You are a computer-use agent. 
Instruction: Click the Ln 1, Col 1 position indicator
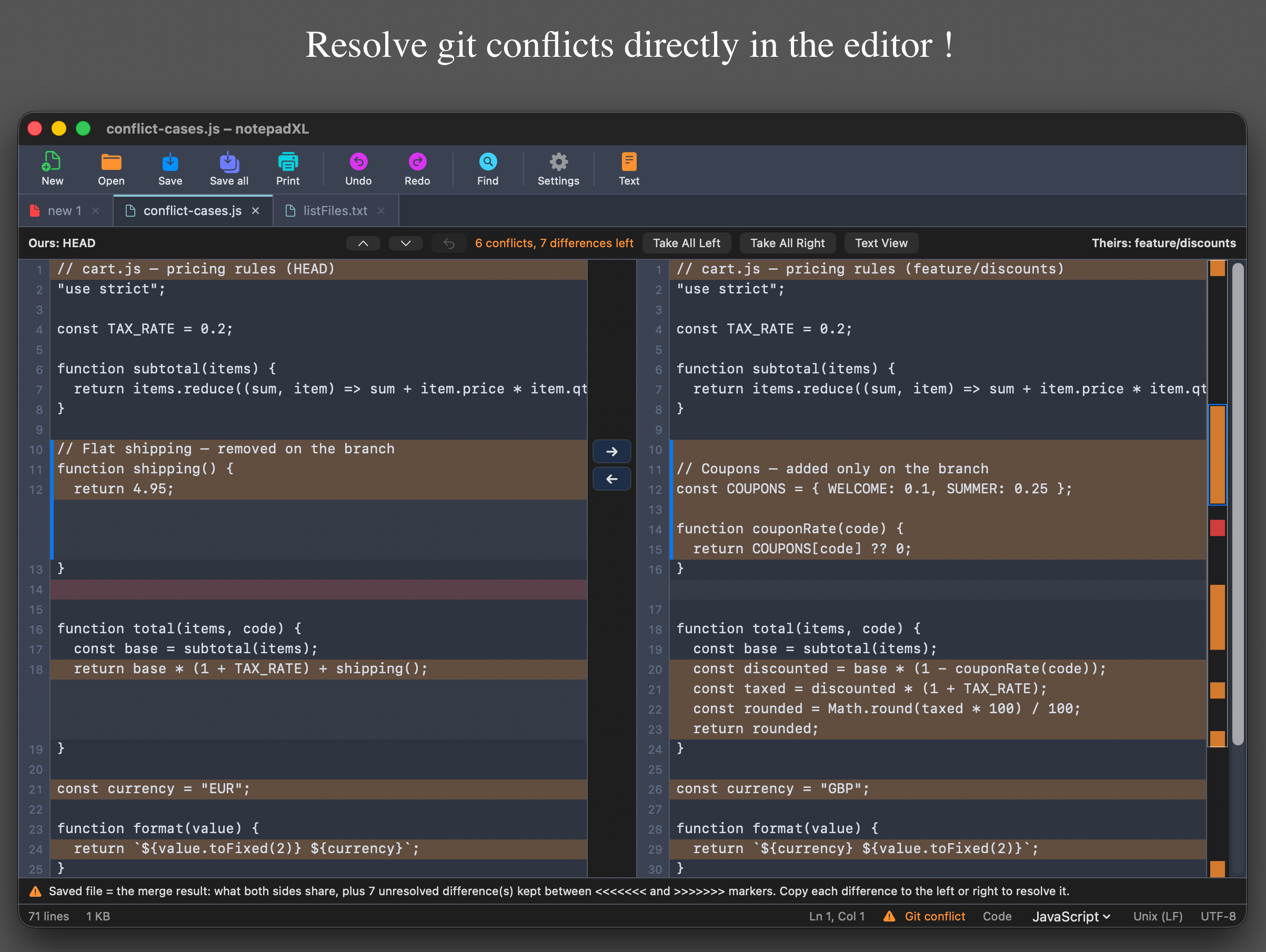[x=836, y=917]
